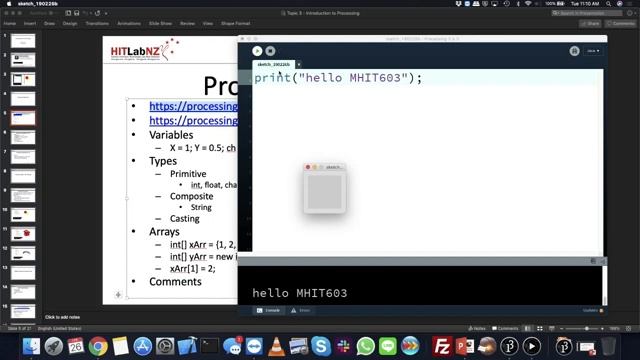Screen dimensions: 640x360
Task: Click the Share button in PowerPoint
Action: coord(590,24)
